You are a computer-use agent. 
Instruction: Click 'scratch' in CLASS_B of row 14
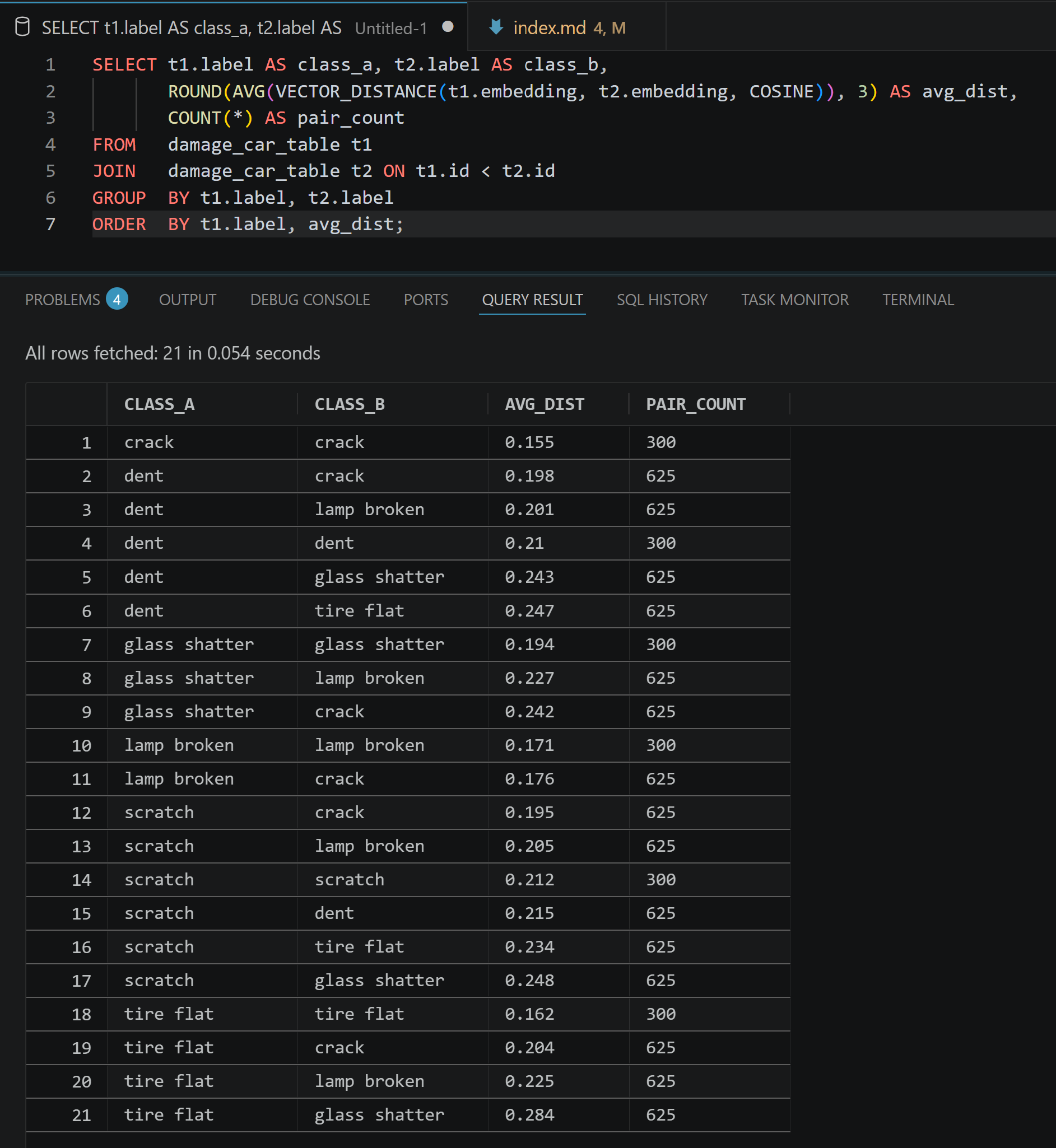coord(350,880)
